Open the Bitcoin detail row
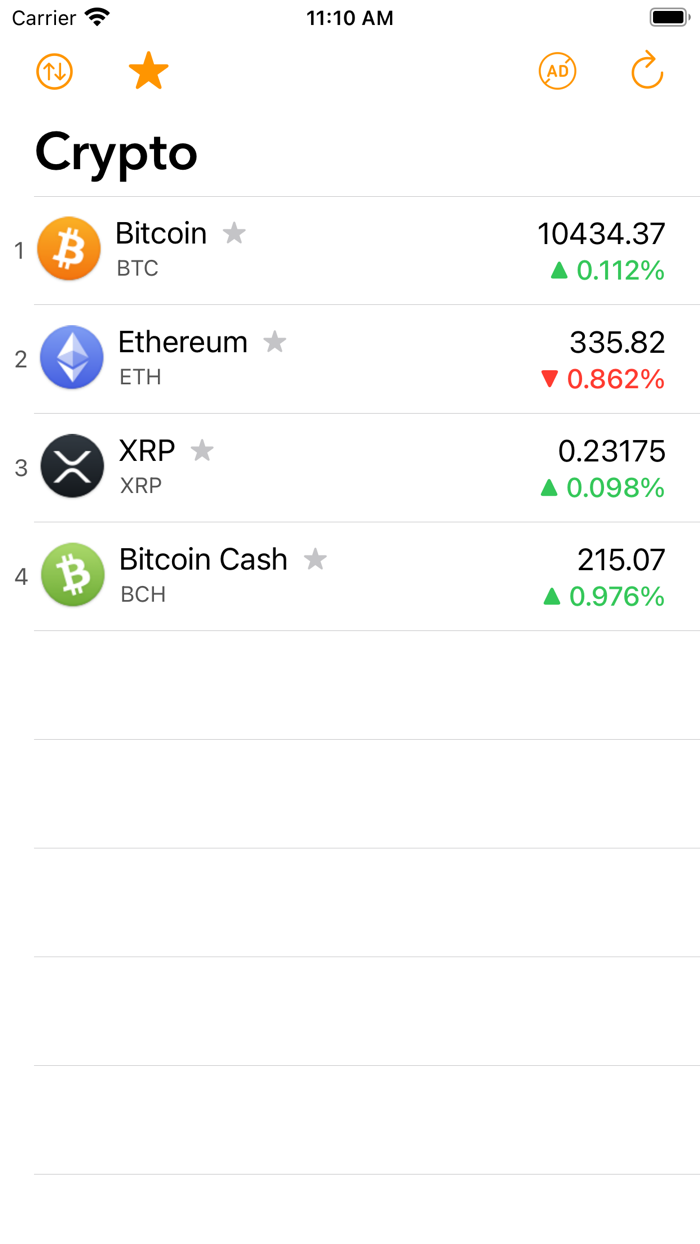The height and width of the screenshot is (1244, 700). 350,248
